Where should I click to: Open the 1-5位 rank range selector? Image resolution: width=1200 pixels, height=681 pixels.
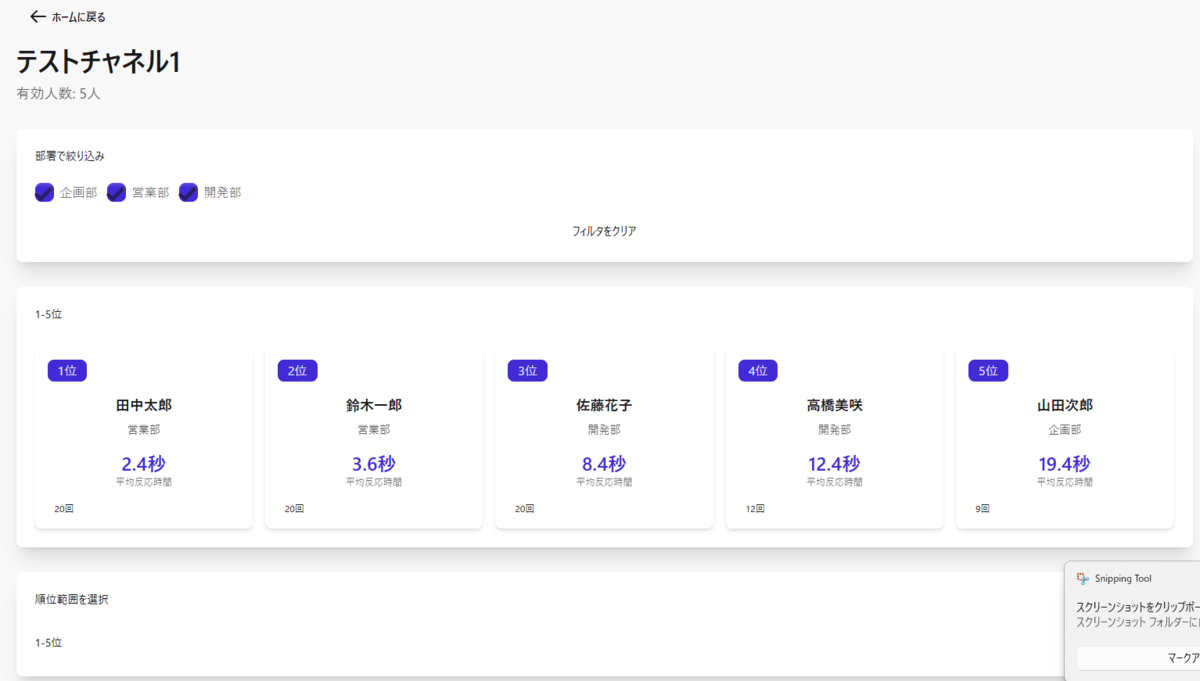pyautogui.click(x=48, y=643)
